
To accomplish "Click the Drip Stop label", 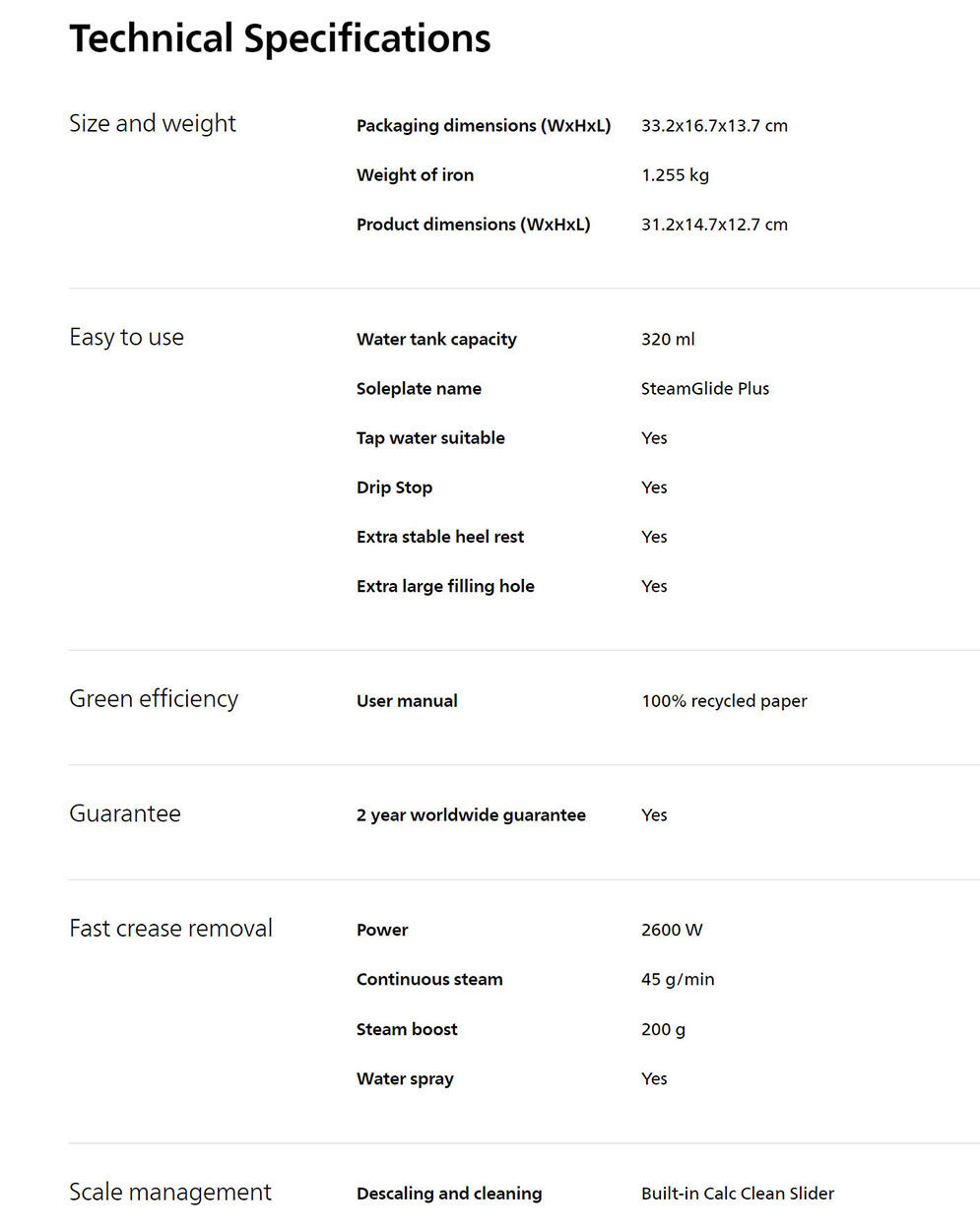I will pos(394,487).
